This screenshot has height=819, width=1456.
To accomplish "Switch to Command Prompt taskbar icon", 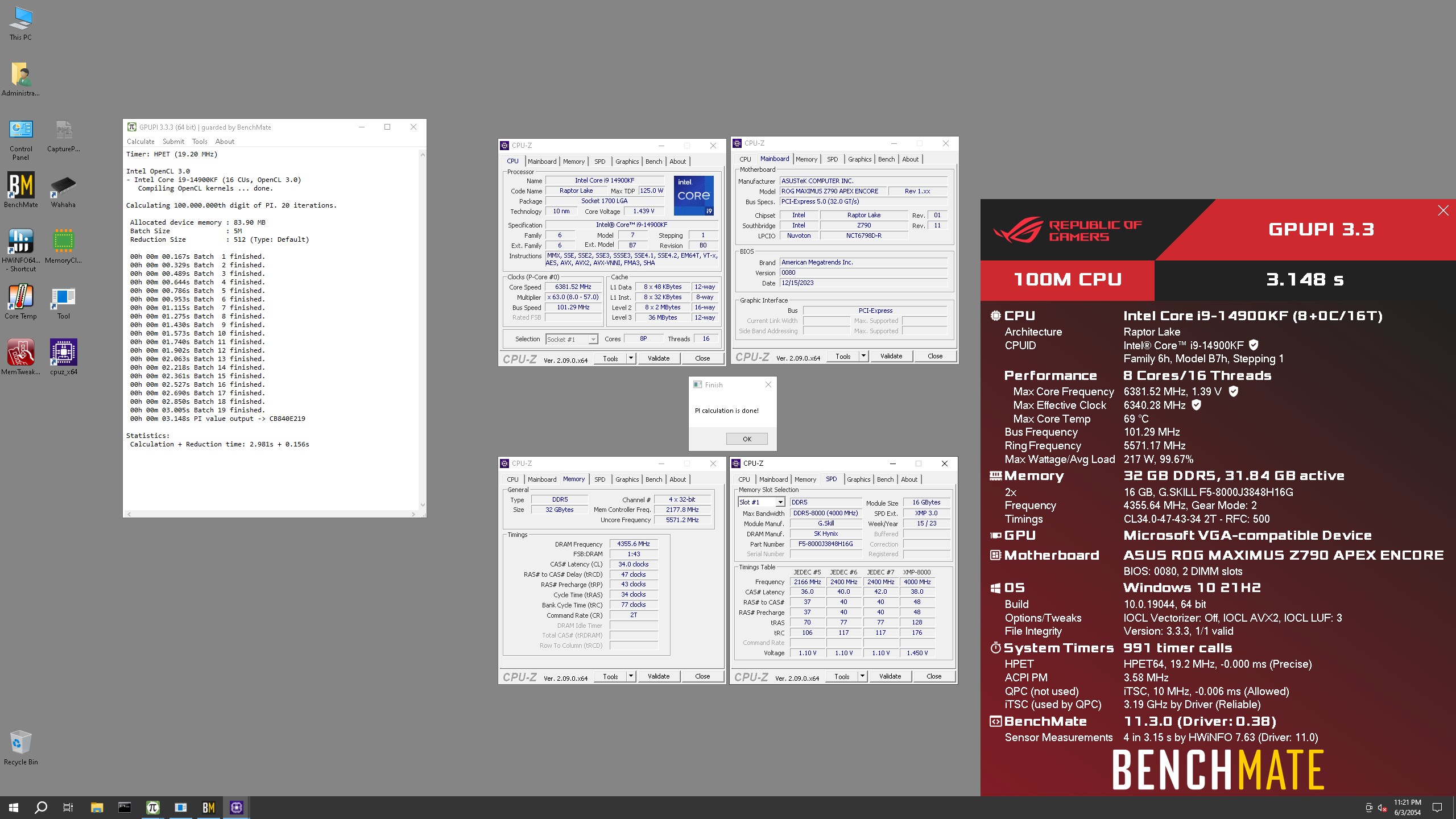I will coord(125,808).
